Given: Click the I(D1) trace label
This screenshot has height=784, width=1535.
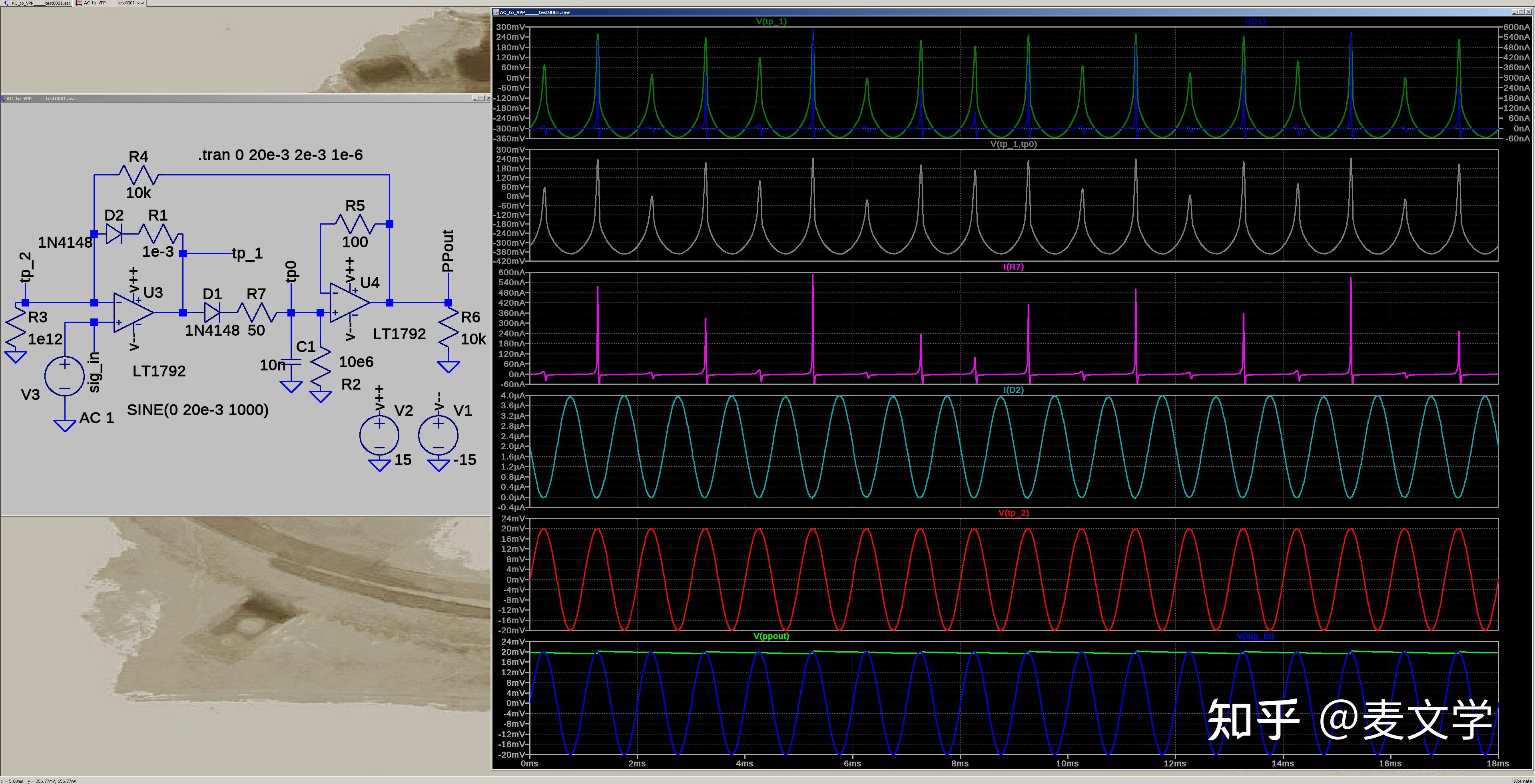Looking at the screenshot, I should [1255, 22].
